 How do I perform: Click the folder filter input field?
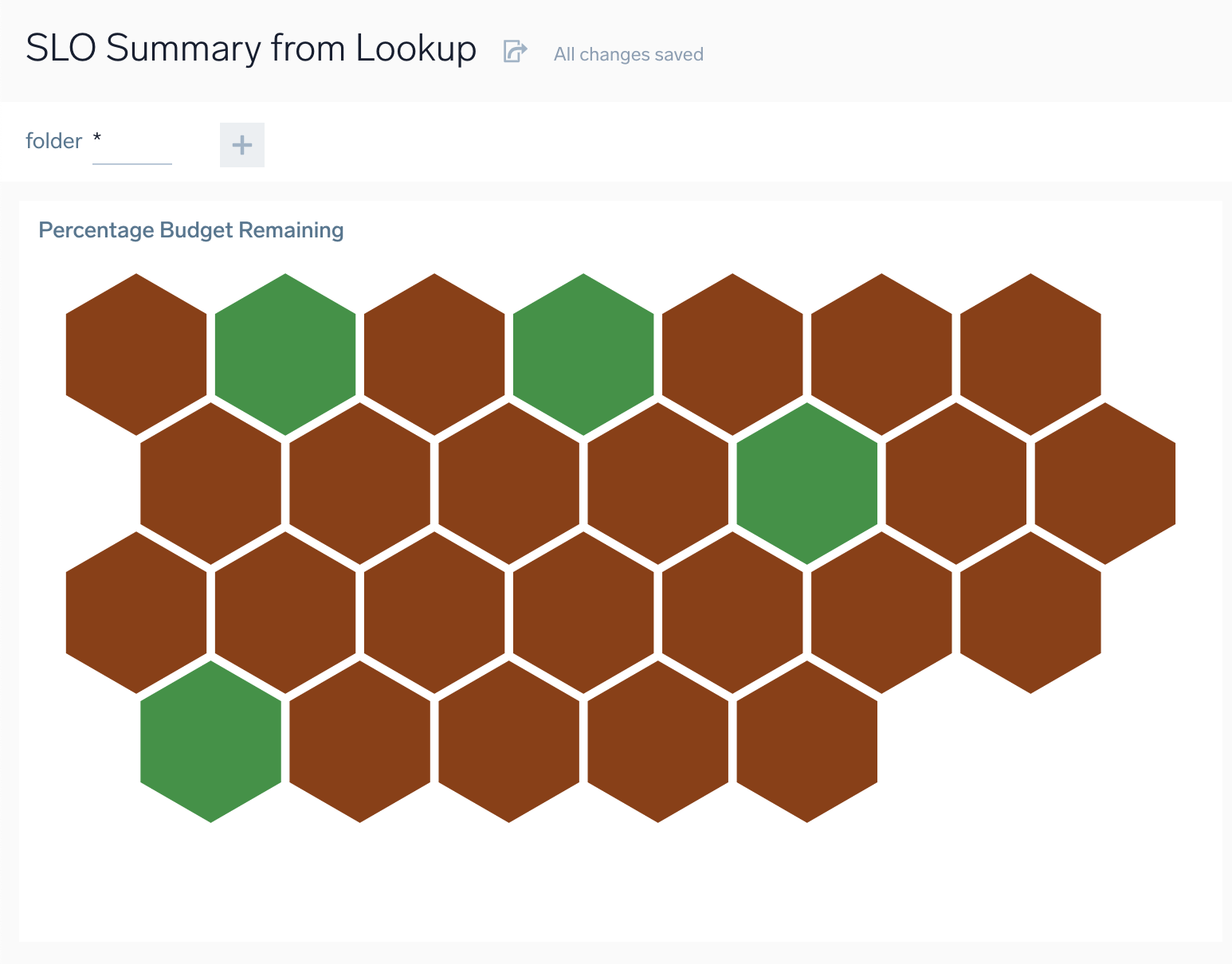[132, 143]
